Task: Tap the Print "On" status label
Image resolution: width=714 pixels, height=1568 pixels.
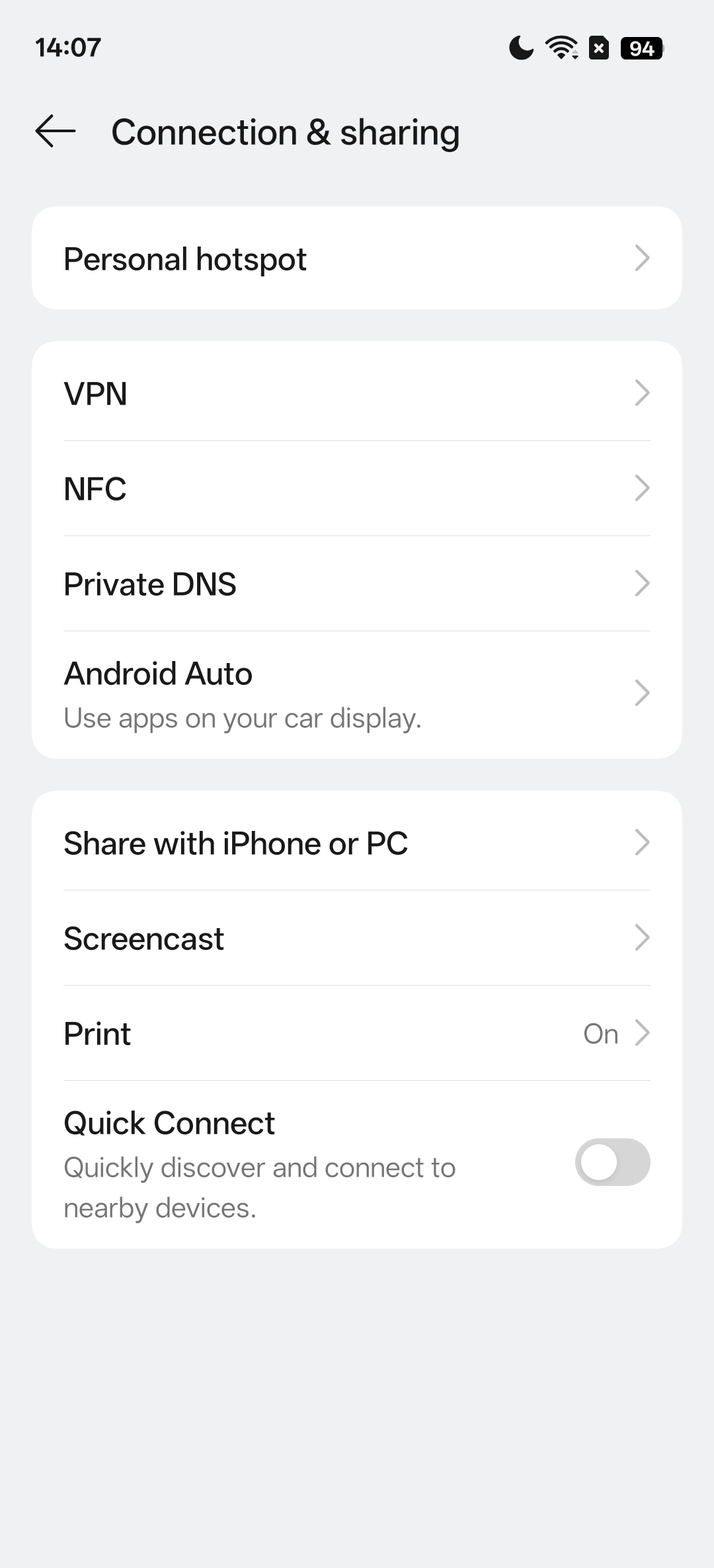Action: tap(600, 1034)
